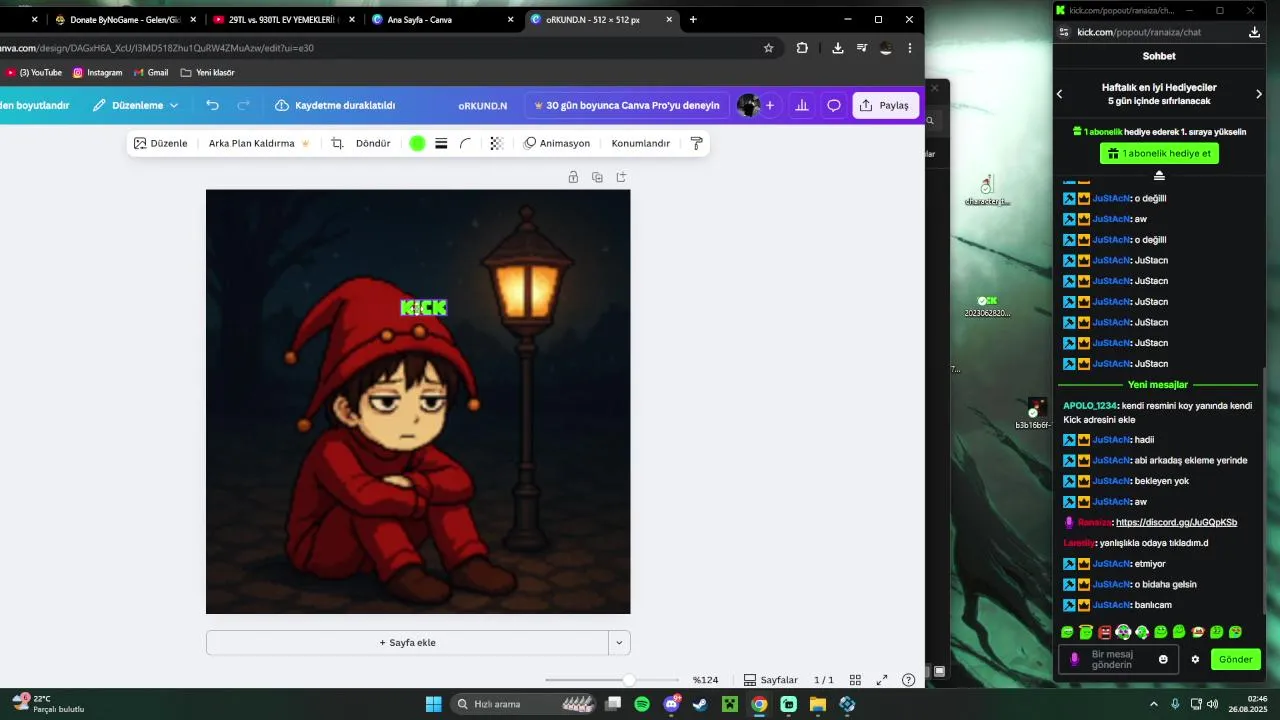Image resolution: width=1280 pixels, height=720 pixels.
Task: Click the download icon in Kick popout
Action: [x=1254, y=32]
